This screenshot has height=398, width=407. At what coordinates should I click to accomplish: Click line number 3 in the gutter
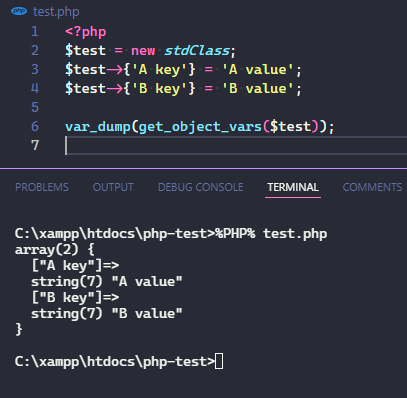pyautogui.click(x=35, y=70)
